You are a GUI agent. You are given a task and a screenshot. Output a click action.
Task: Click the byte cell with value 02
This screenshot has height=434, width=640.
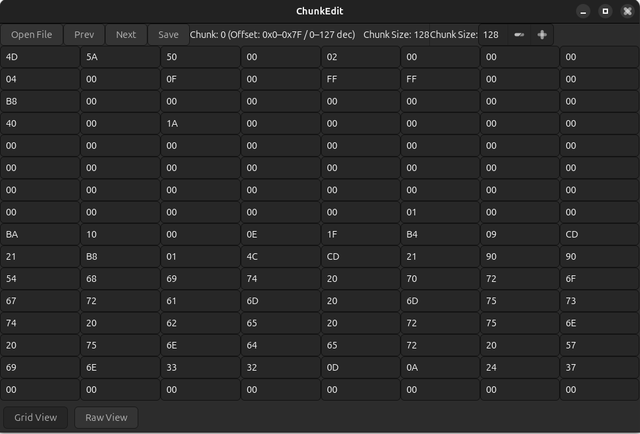(x=360, y=57)
